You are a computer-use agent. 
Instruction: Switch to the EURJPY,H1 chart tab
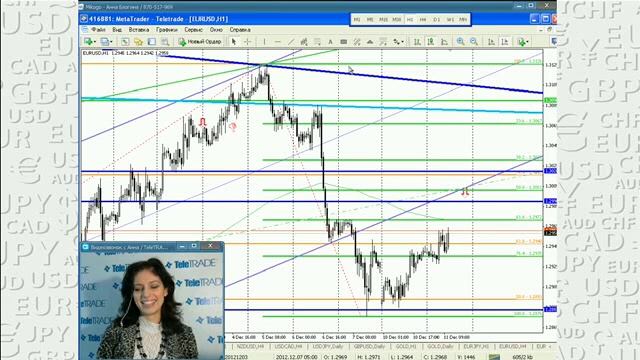476,347
